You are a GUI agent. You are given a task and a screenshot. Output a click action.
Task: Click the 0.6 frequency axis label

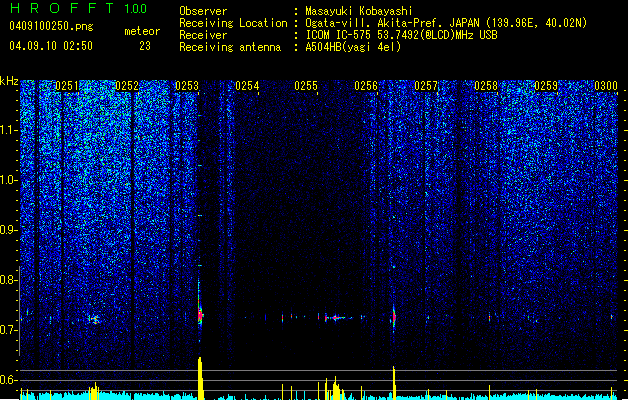(x=9, y=380)
